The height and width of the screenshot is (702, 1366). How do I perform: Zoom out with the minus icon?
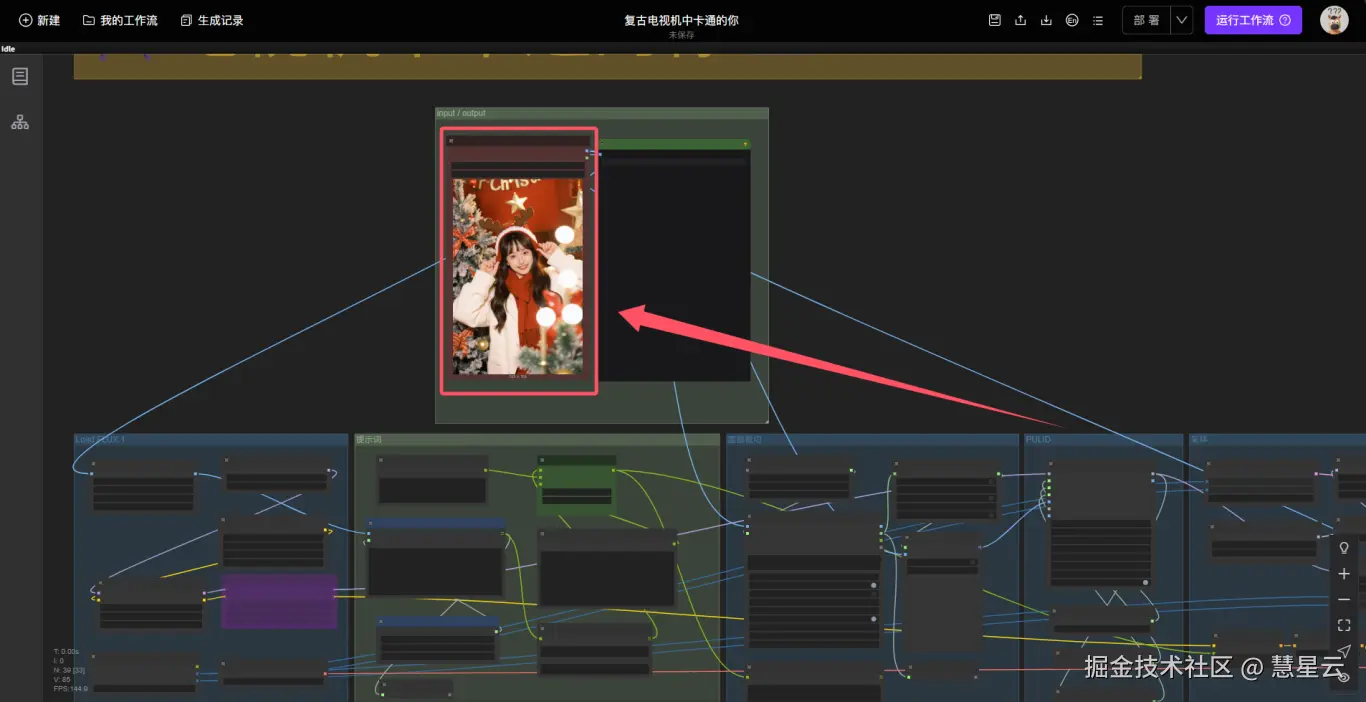point(1344,600)
